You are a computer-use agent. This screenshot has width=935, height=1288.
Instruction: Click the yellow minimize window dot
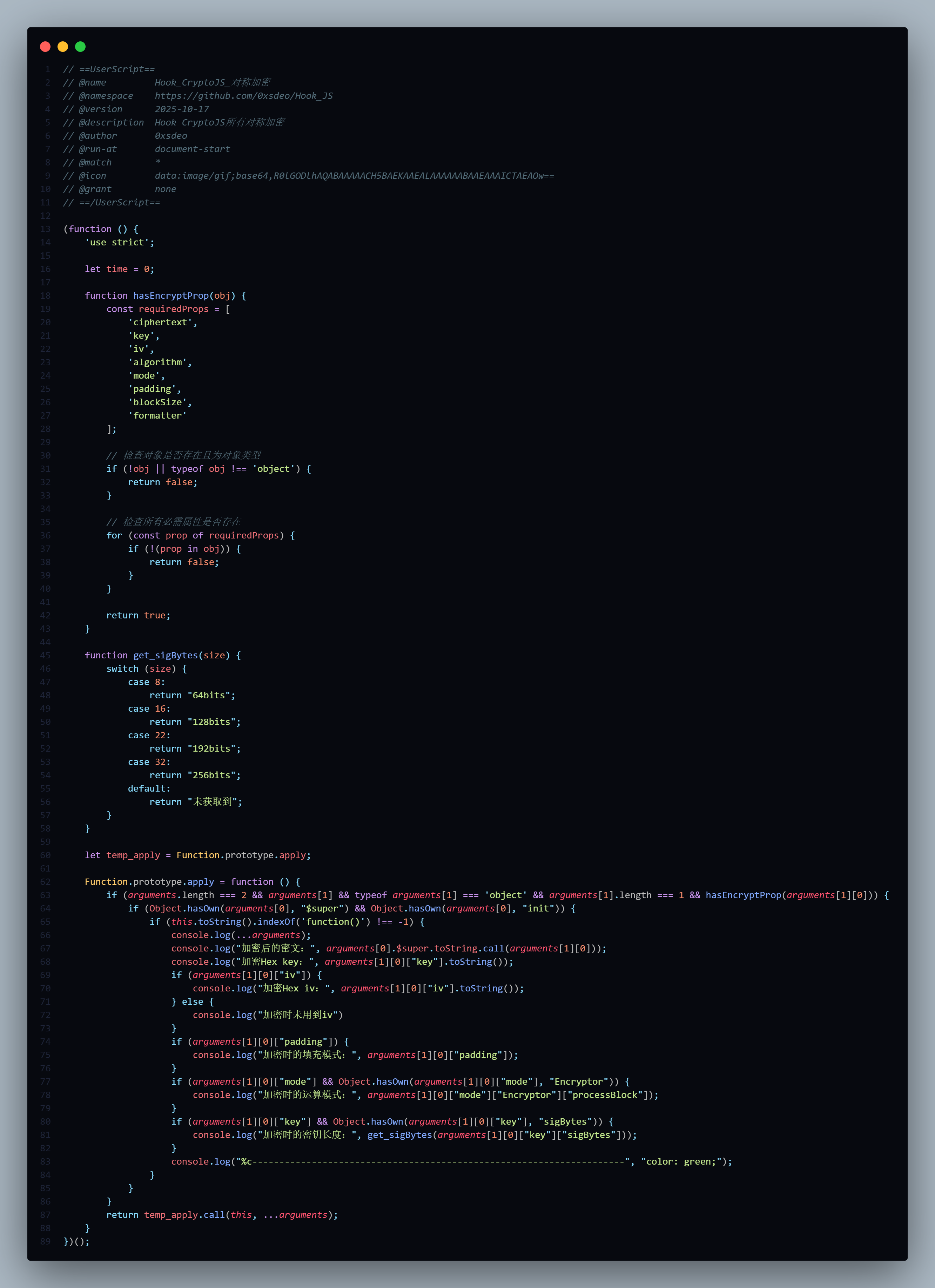(63, 47)
